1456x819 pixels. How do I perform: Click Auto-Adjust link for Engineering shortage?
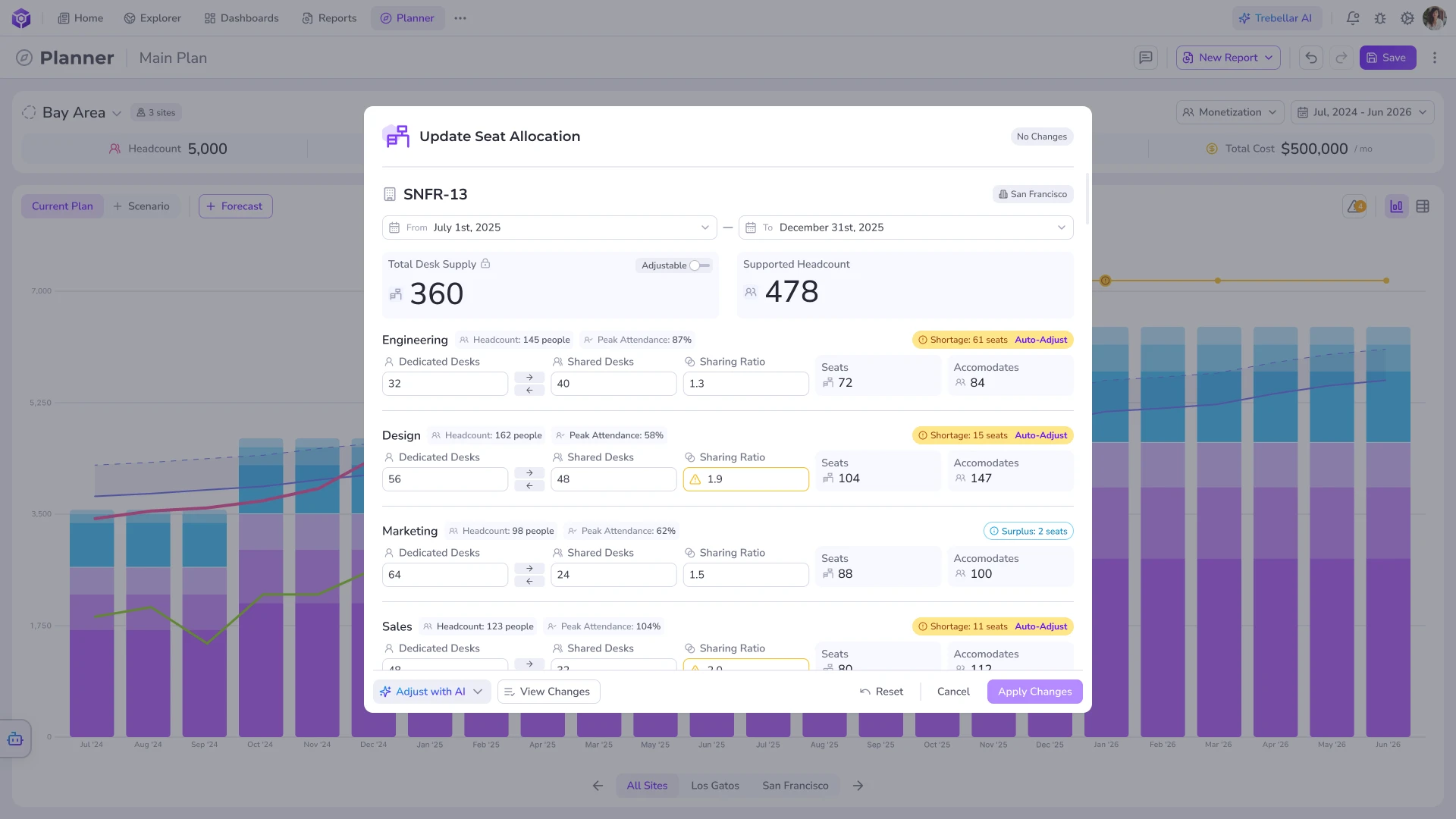(1040, 340)
